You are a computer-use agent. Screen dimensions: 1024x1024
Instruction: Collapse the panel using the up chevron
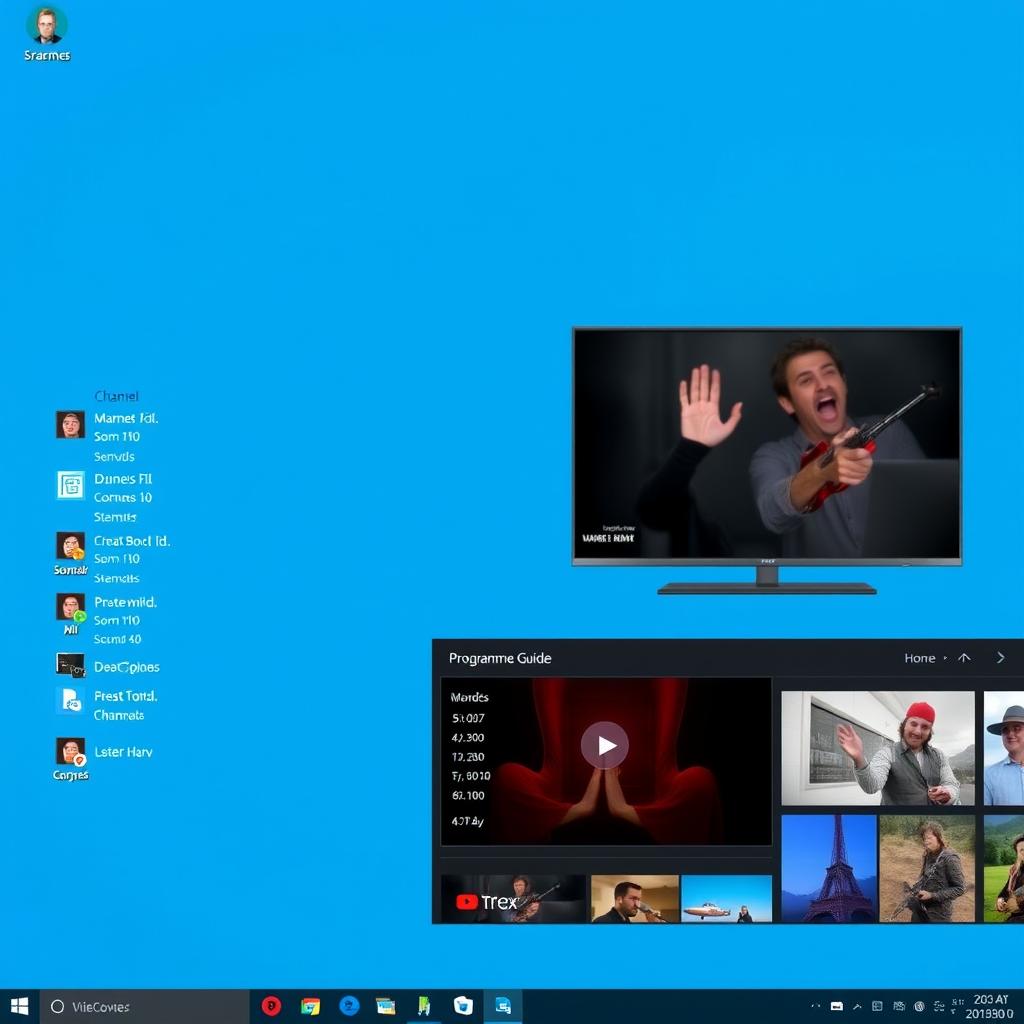click(964, 658)
